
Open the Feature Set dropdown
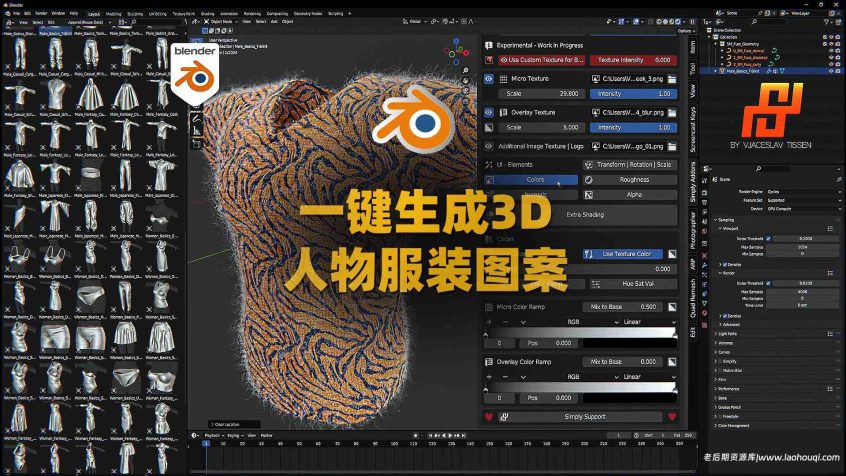tap(804, 200)
